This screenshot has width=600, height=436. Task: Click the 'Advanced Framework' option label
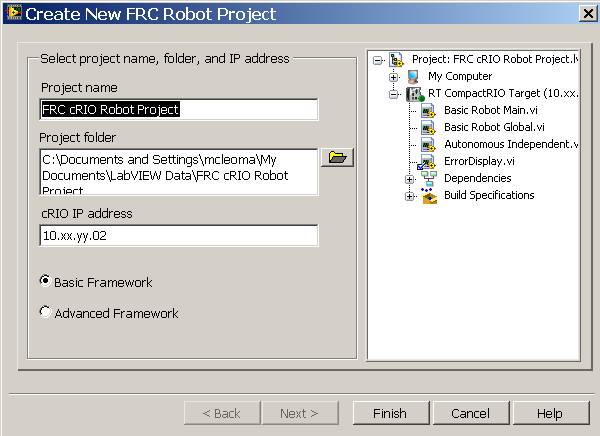coord(116,314)
